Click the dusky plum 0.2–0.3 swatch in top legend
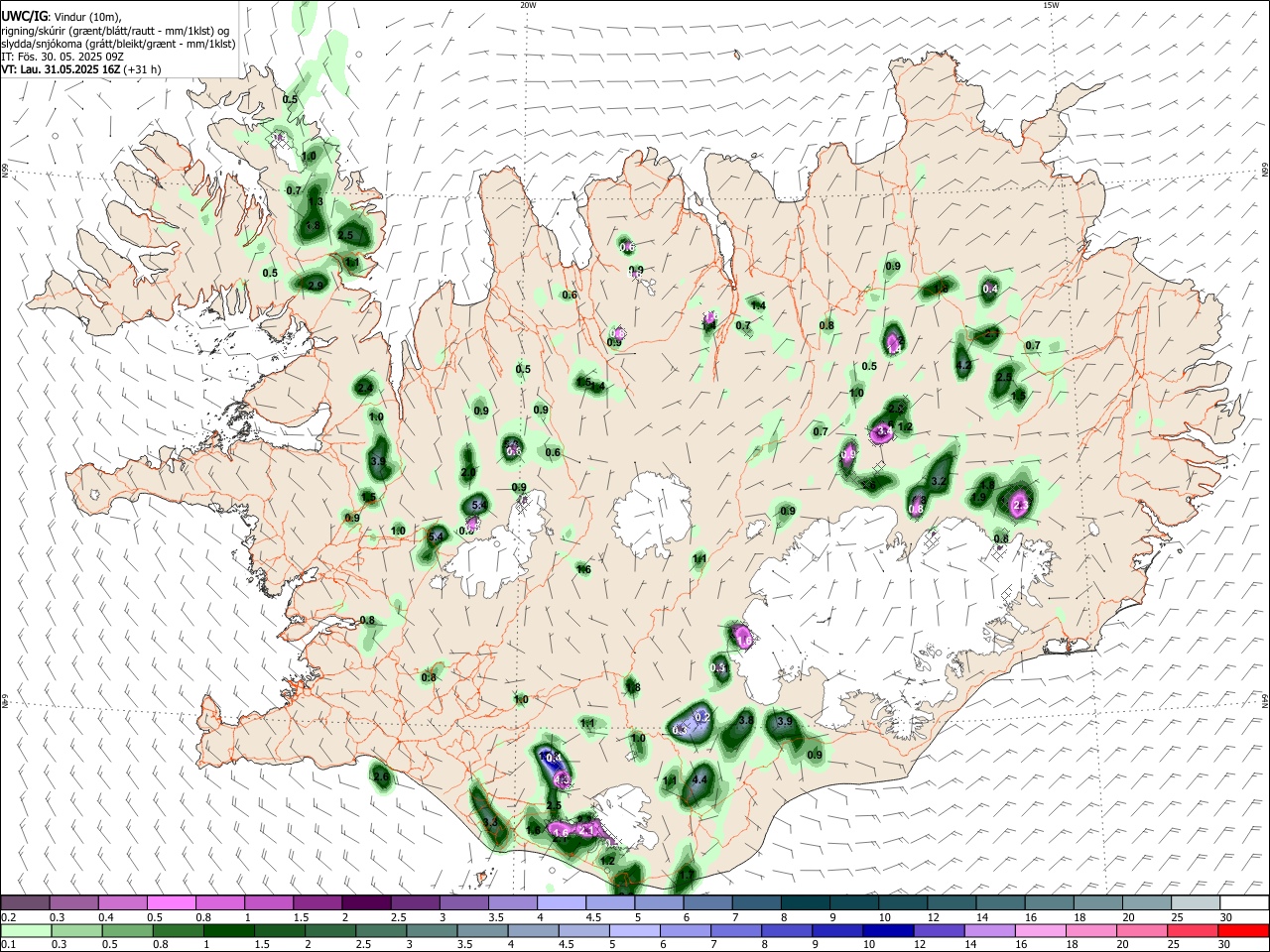Screen dimensions: 1270x952 tap(25, 902)
